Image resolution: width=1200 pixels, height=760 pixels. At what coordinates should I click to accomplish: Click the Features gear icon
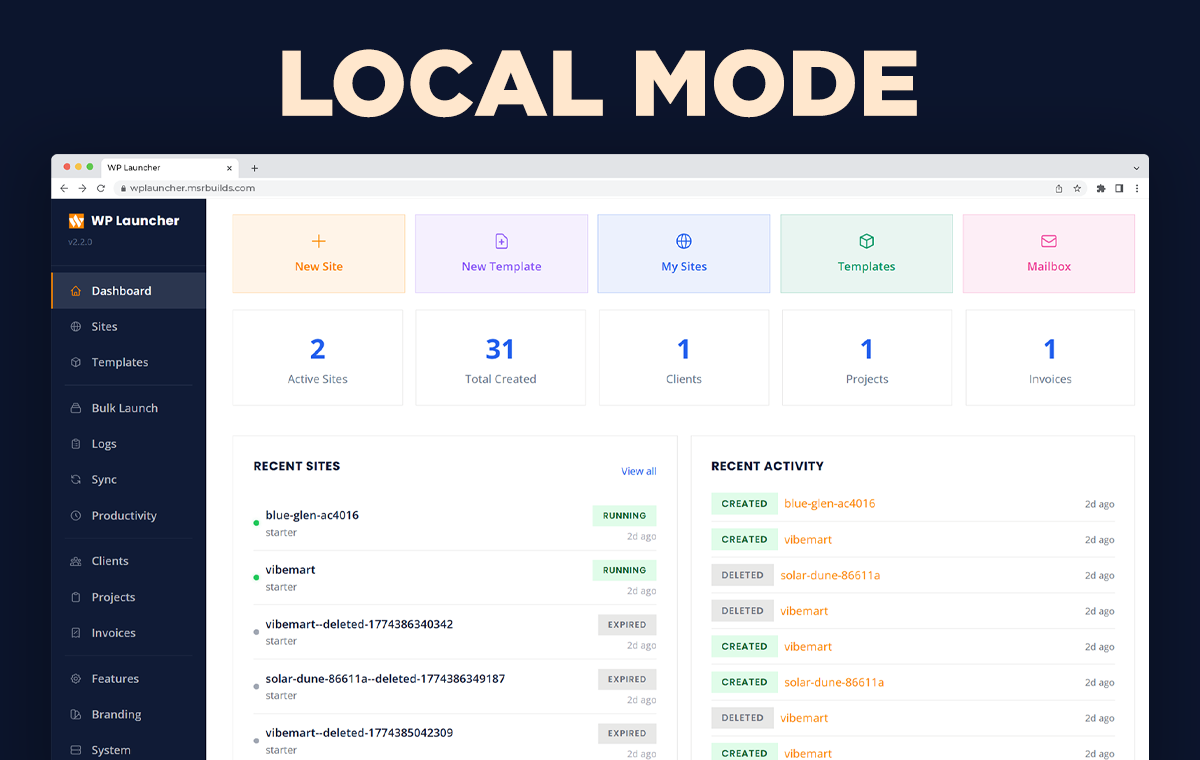pyautogui.click(x=76, y=679)
